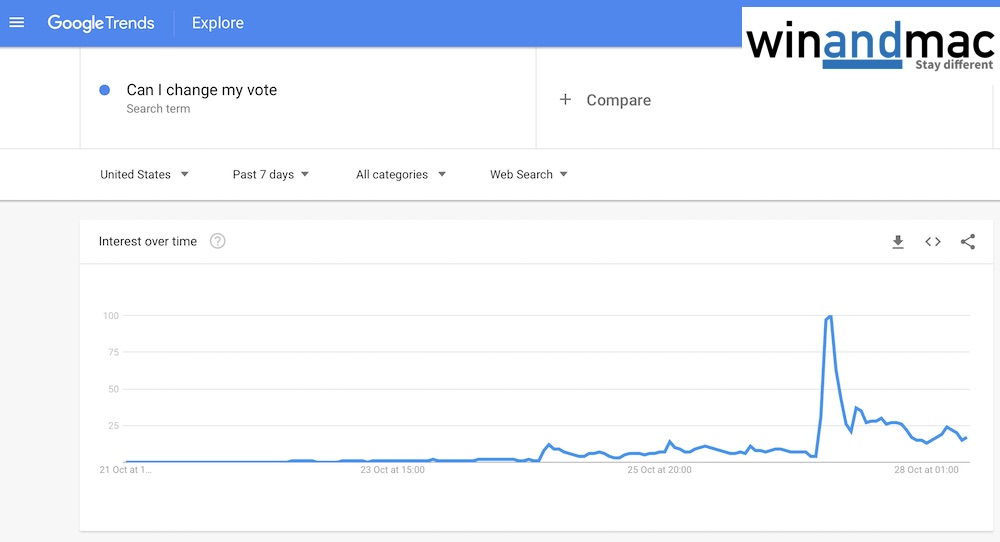
Task: Click the 23 Oct at 15:00 axis label
Action: click(x=392, y=470)
